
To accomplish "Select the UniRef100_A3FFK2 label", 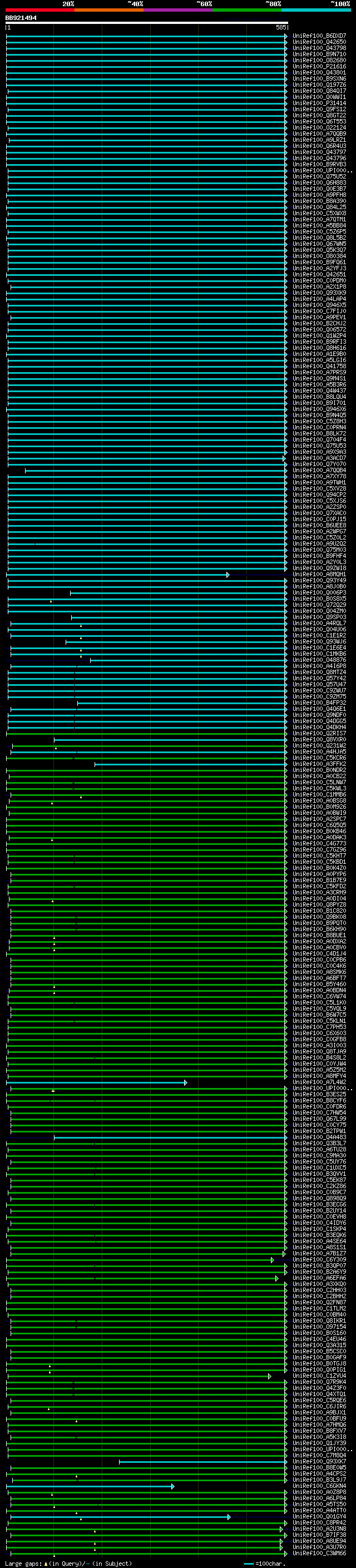I will pos(319,764).
